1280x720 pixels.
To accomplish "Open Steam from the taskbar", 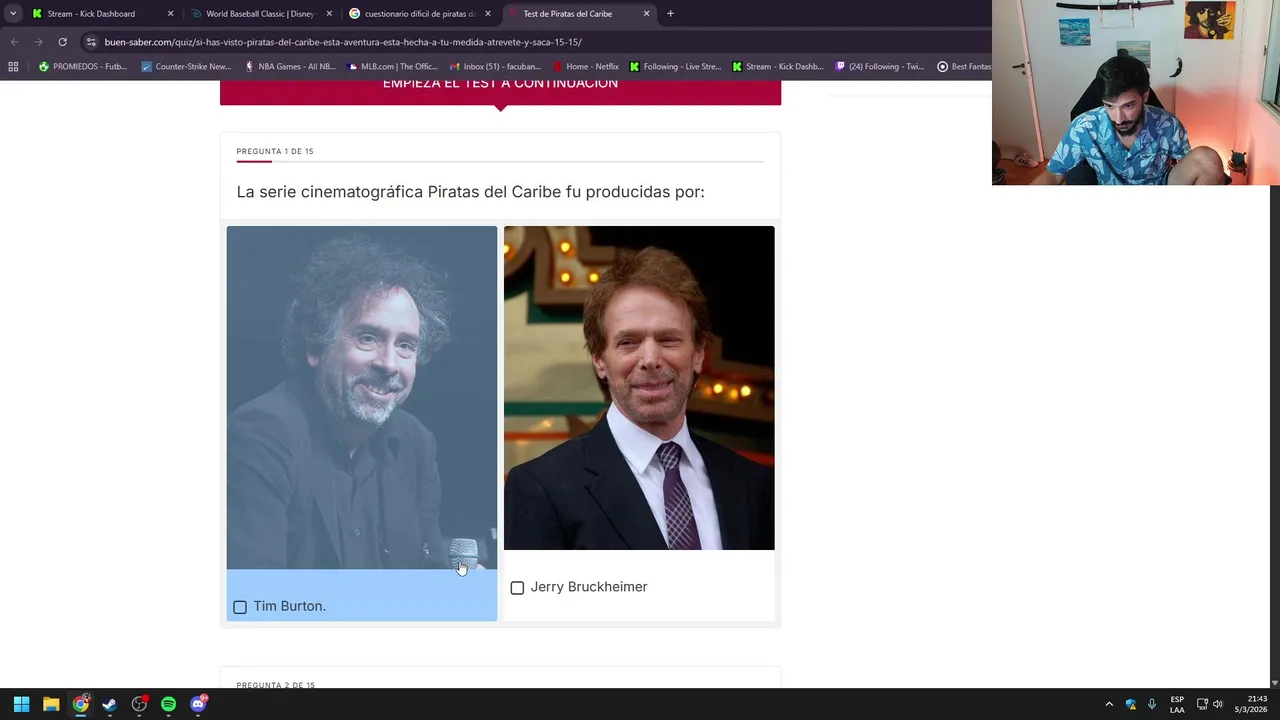I will pyautogui.click(x=109, y=704).
